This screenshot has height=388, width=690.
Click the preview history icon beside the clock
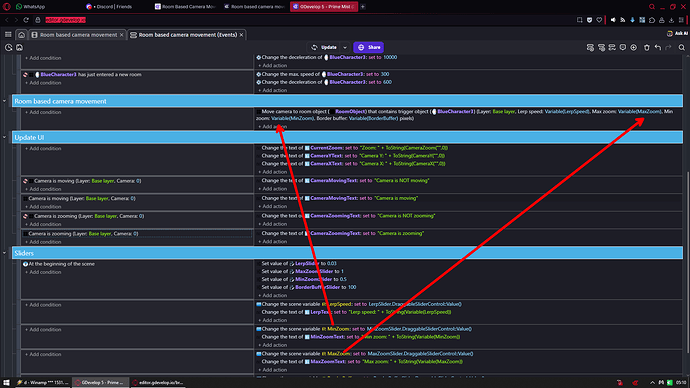pos(19,48)
